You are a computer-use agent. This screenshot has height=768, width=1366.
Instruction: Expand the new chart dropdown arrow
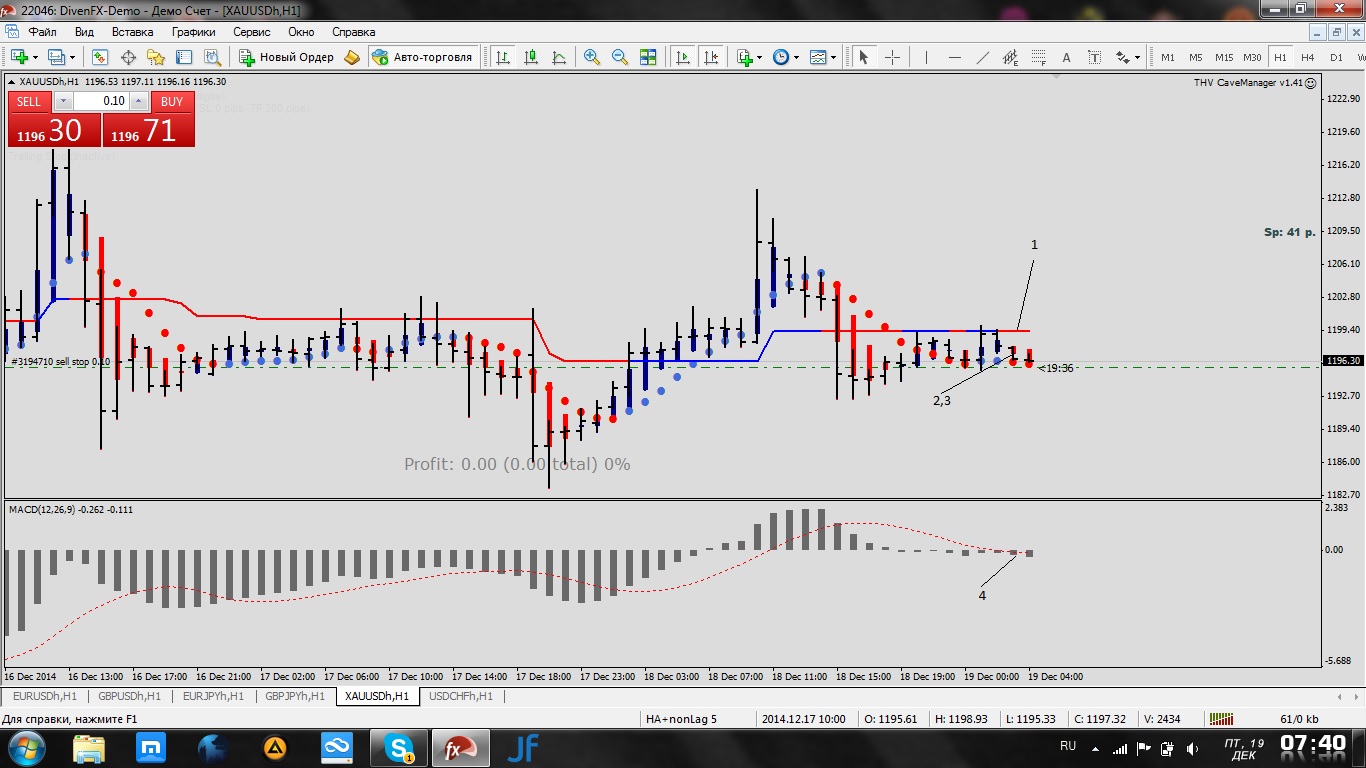(x=35, y=57)
